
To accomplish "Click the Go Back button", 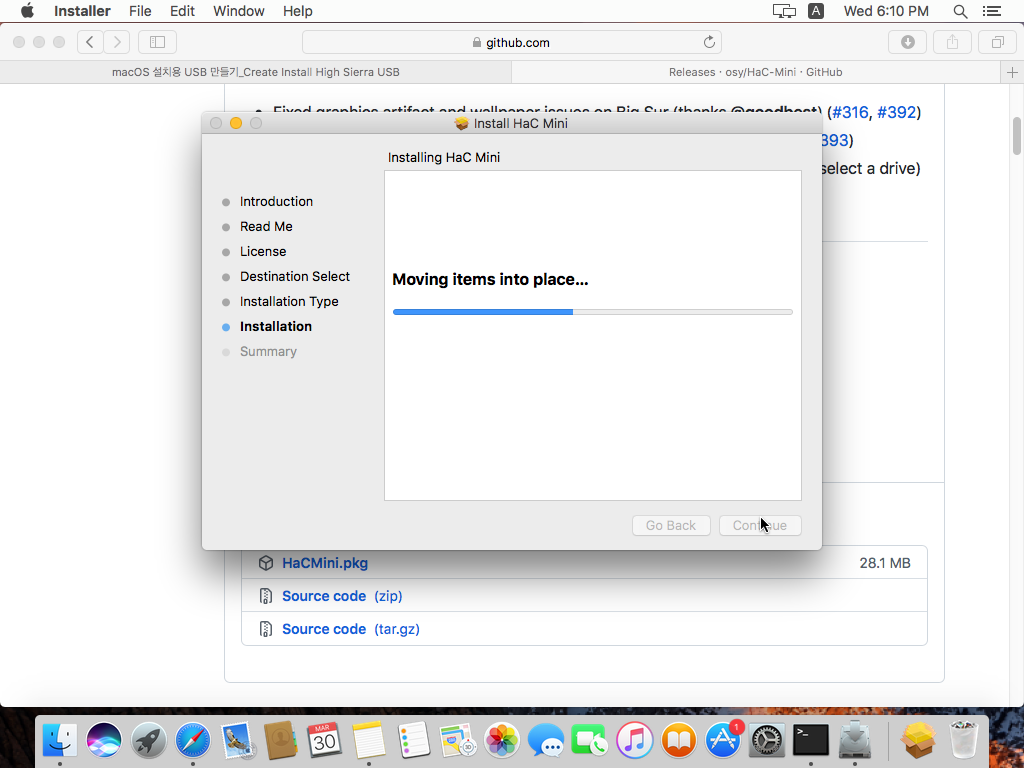I will tap(671, 526).
